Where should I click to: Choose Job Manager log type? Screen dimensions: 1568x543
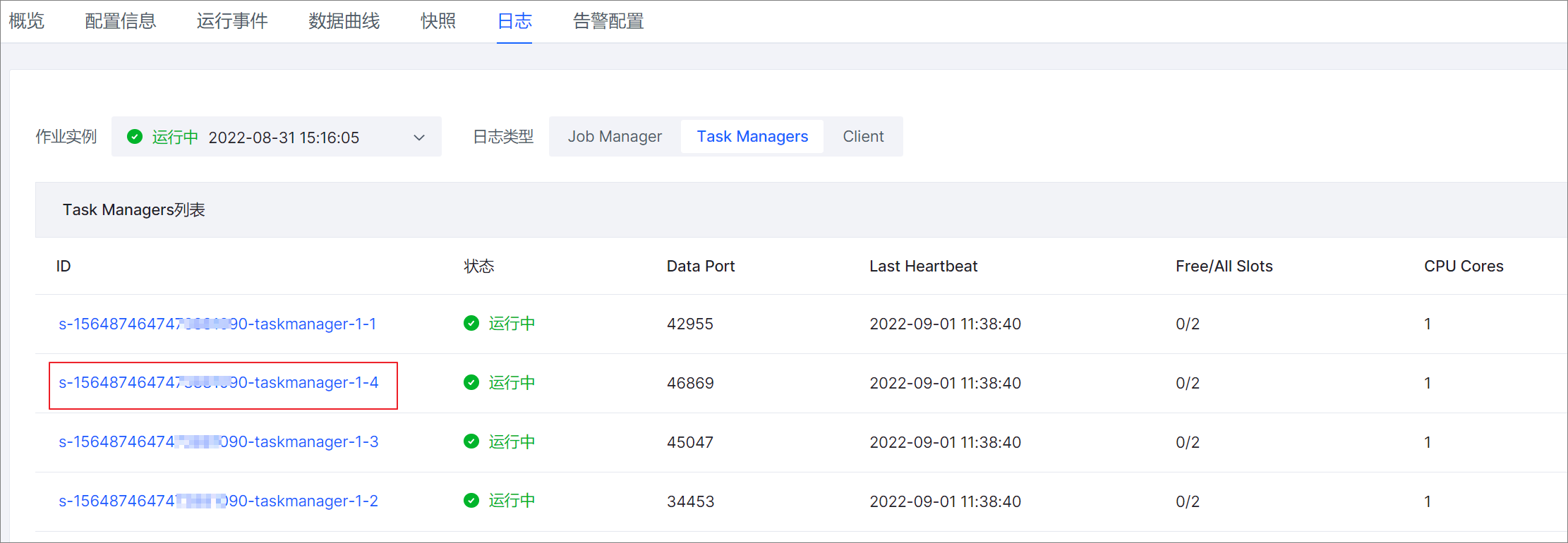615,137
